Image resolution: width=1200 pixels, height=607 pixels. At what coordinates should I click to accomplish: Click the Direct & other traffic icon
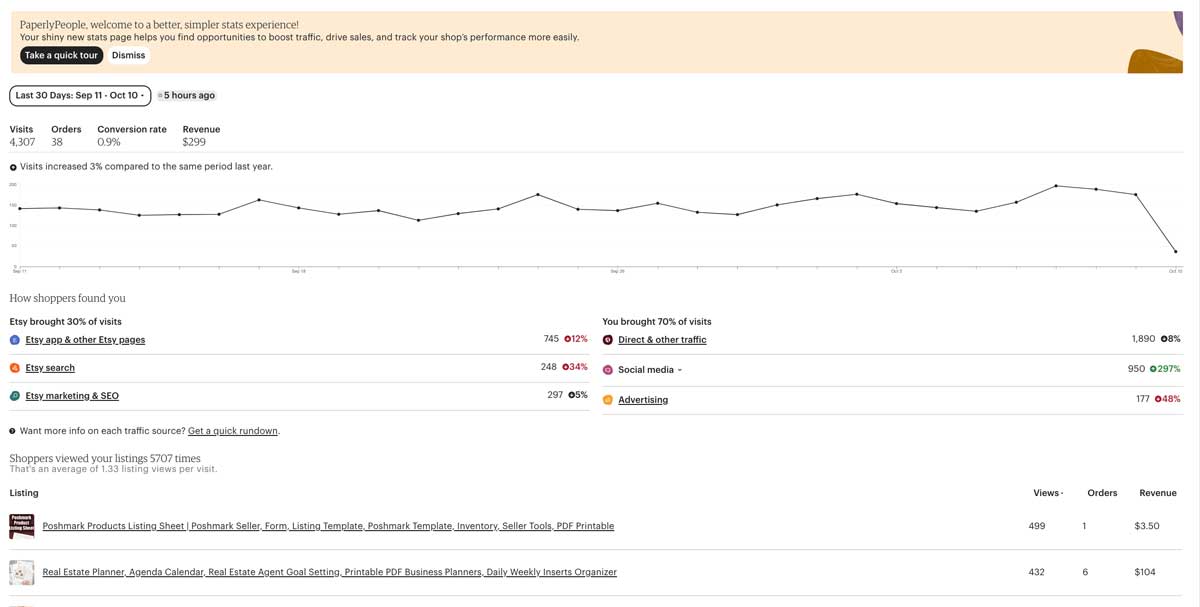point(607,340)
